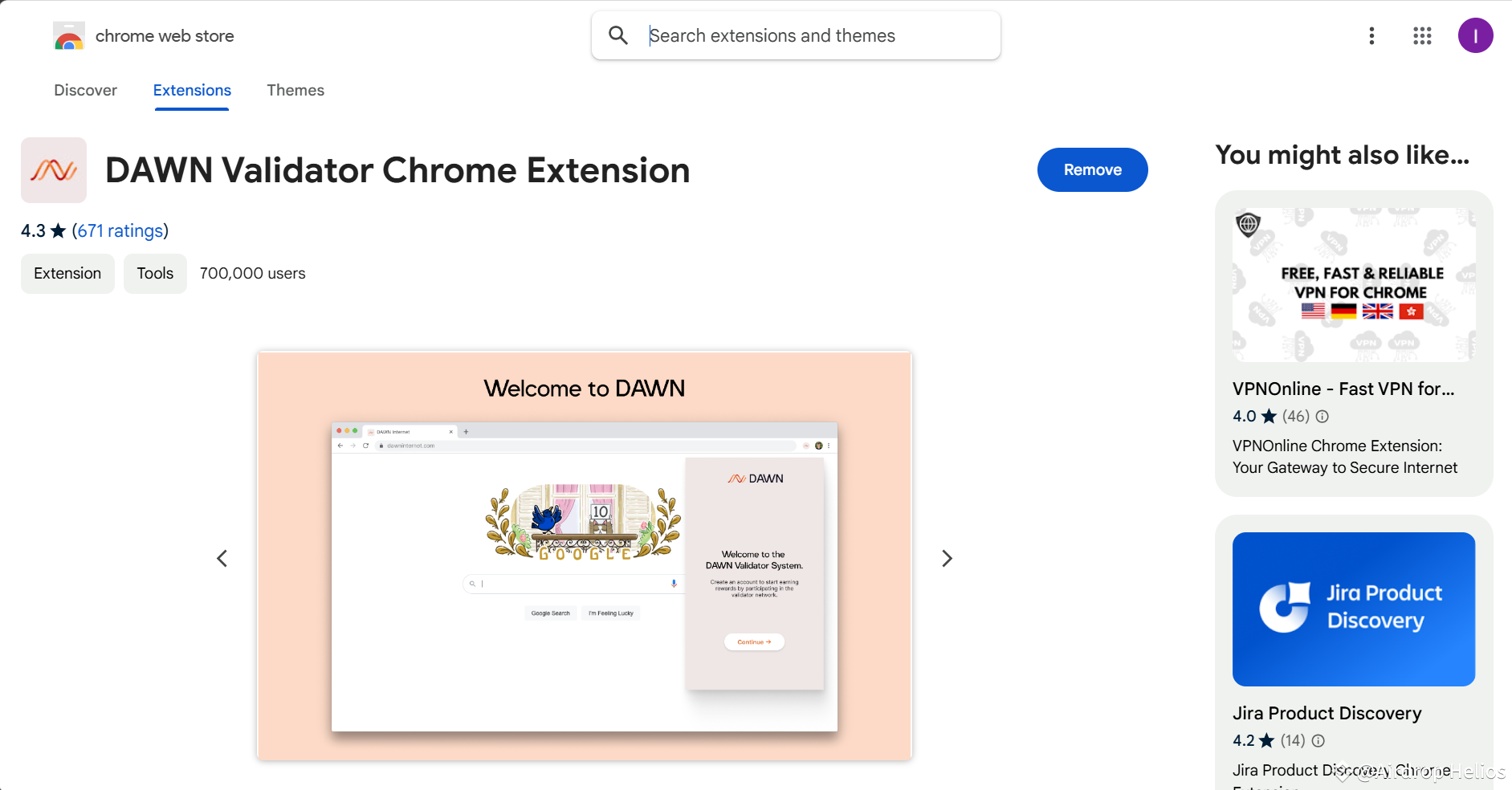Click the Jira Product Discovery logo
Screen dimensions: 1512x790
[1353, 609]
